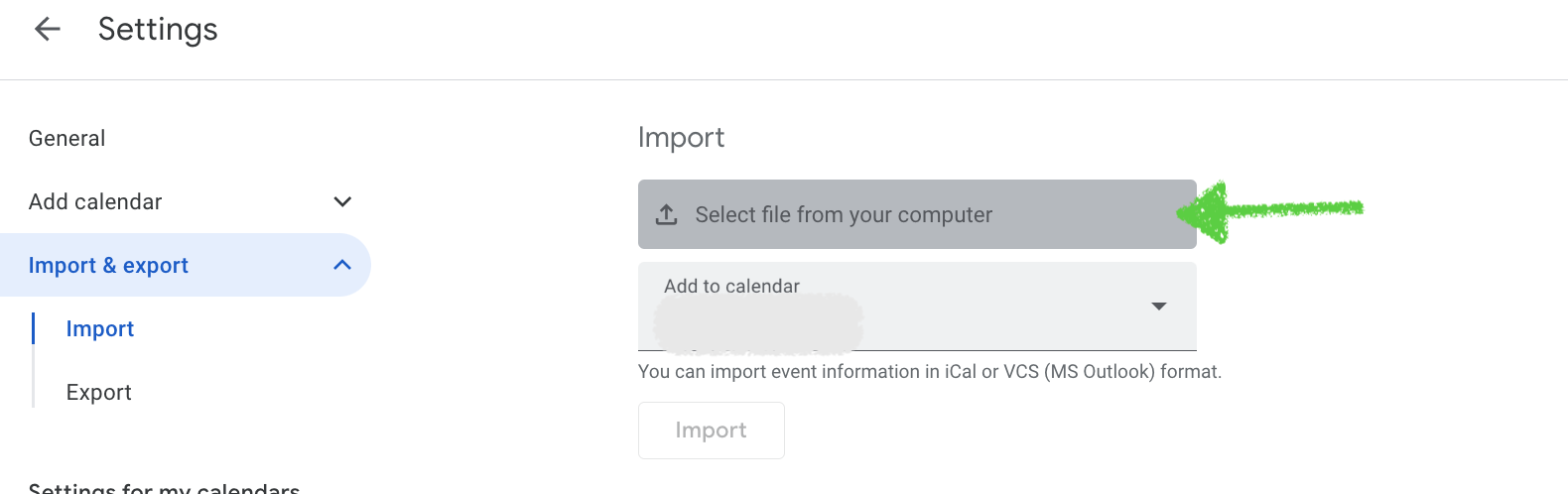
Task: Collapse the Import & export chevron
Action: coord(342,265)
